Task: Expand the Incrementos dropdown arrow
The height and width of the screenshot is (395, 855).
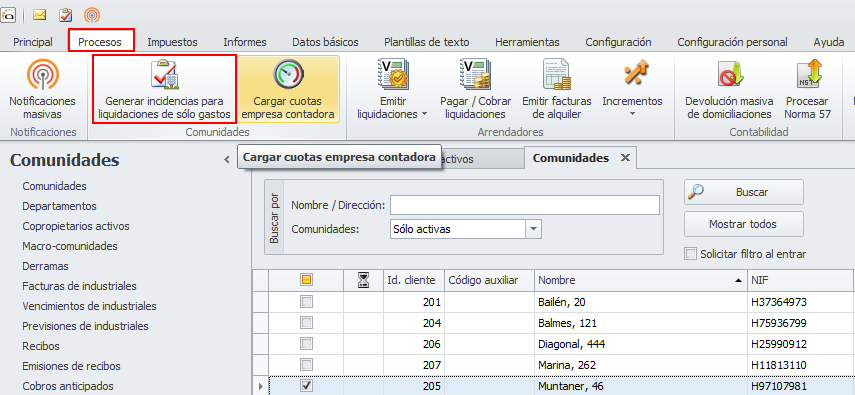Action: (x=633, y=115)
